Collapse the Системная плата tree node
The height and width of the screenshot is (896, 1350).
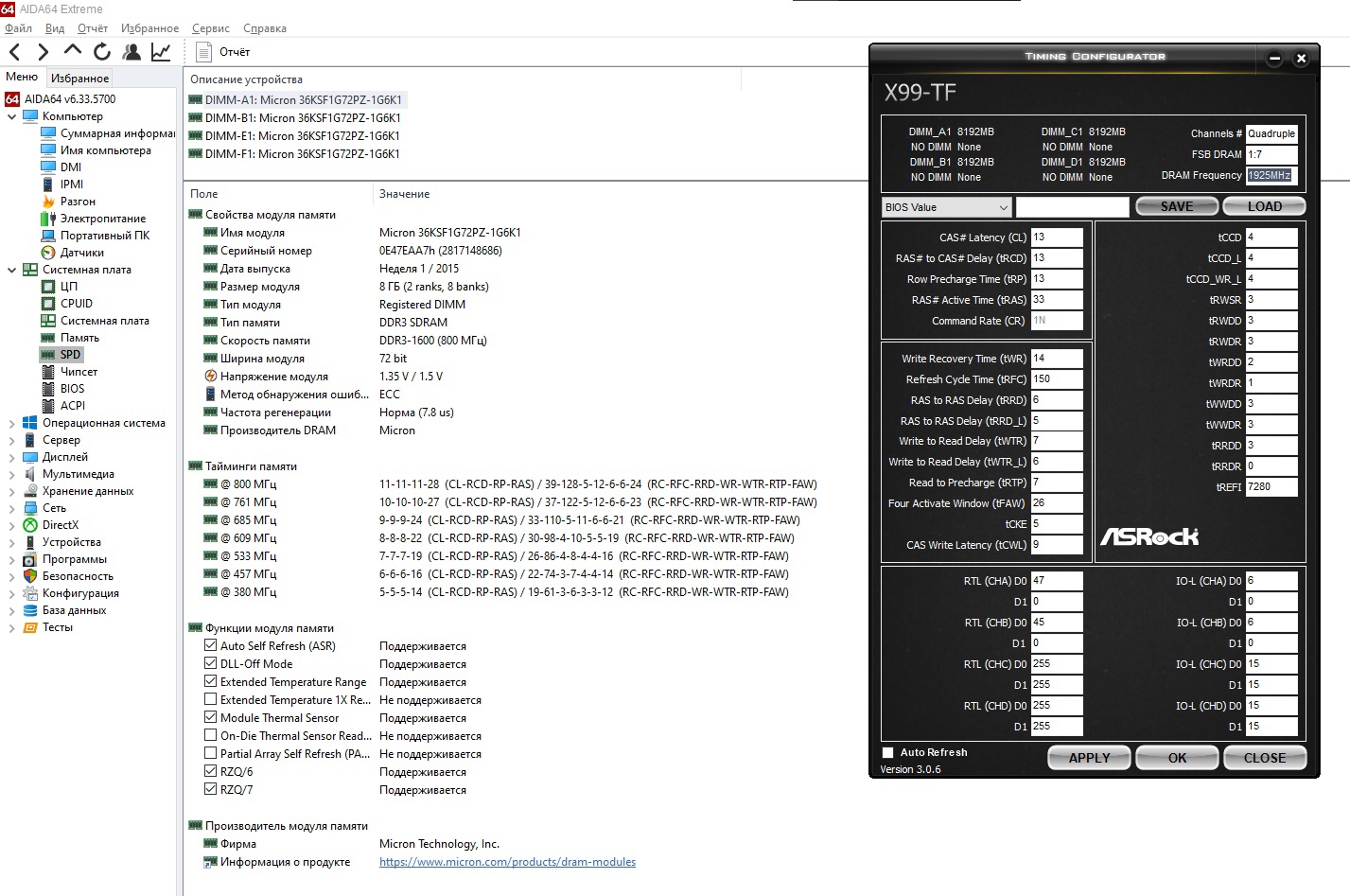pos(11,270)
